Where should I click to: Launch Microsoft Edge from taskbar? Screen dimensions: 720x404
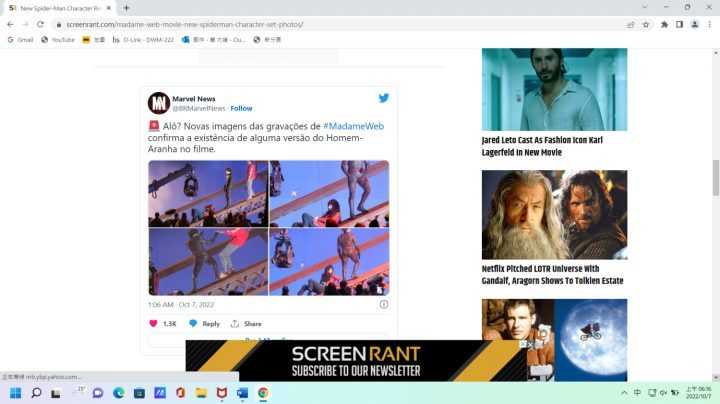coord(118,393)
